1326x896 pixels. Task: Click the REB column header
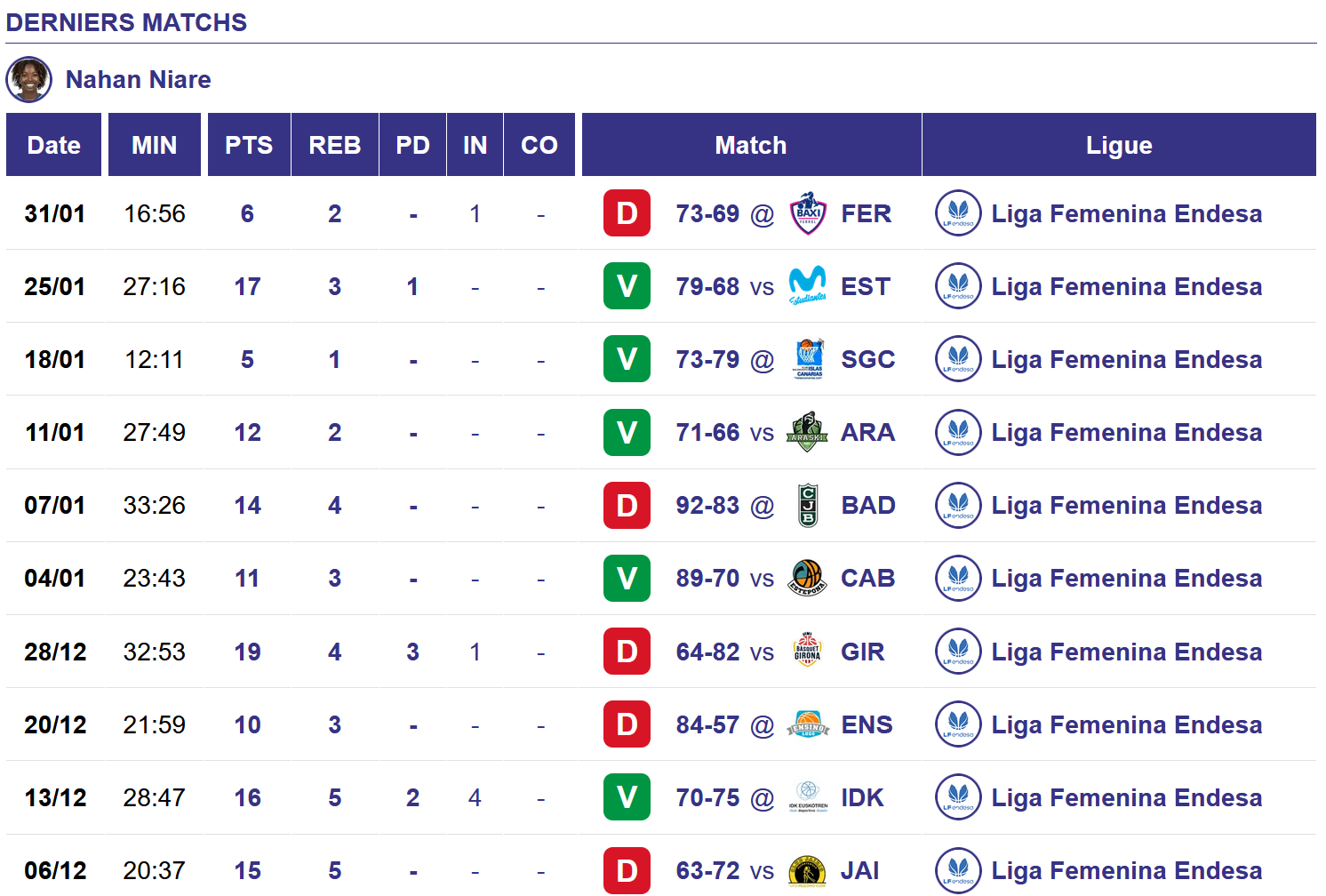335,145
